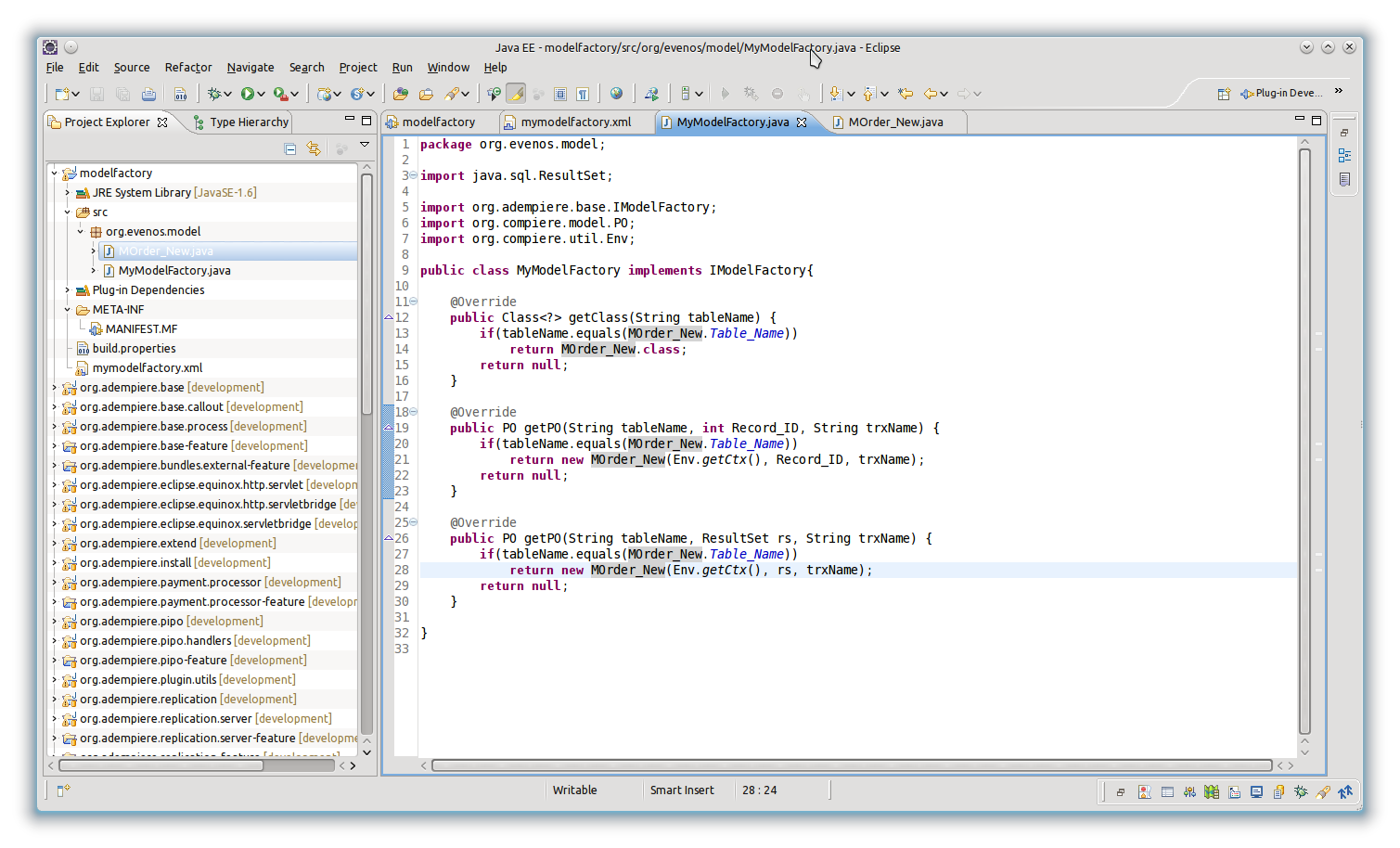Expand the org.adempiere.base project node
The height and width of the screenshot is (848, 1400).
55,388
